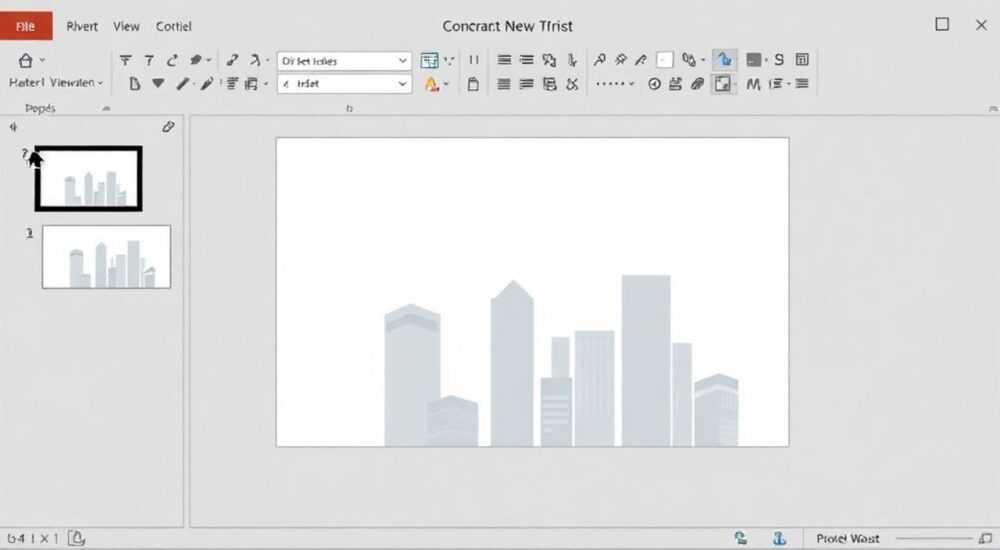Click the black downward triangle icon
Image resolution: width=1000 pixels, height=550 pixels.
[x=158, y=83]
